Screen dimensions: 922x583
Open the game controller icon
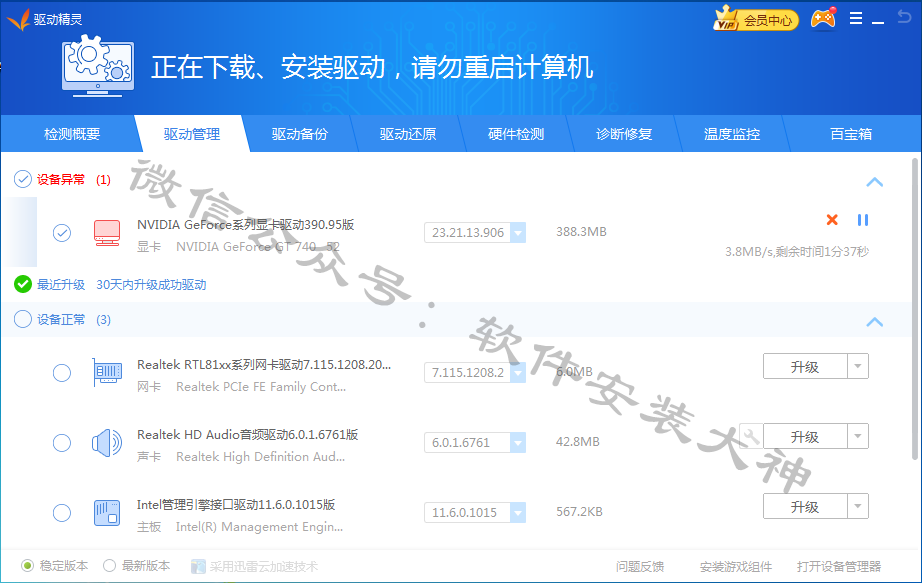pyautogui.click(x=824, y=18)
